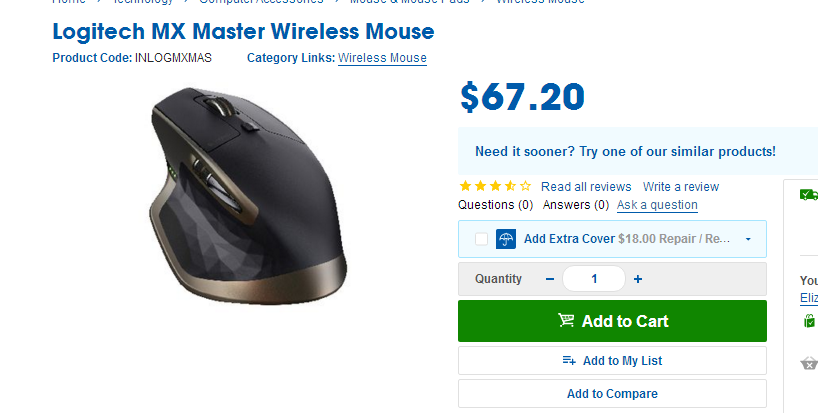Click Ask a question link
Viewport: 818px width, 413px height.
[657, 205]
